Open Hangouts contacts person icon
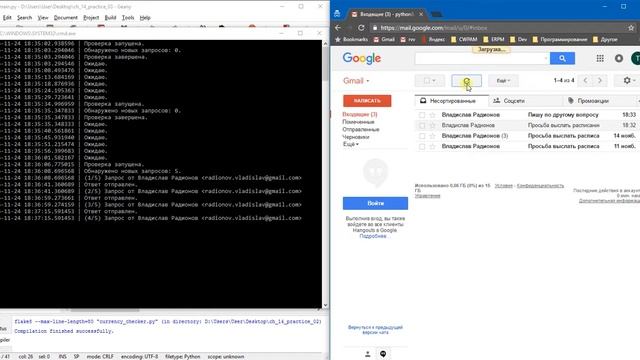 tap(367, 354)
